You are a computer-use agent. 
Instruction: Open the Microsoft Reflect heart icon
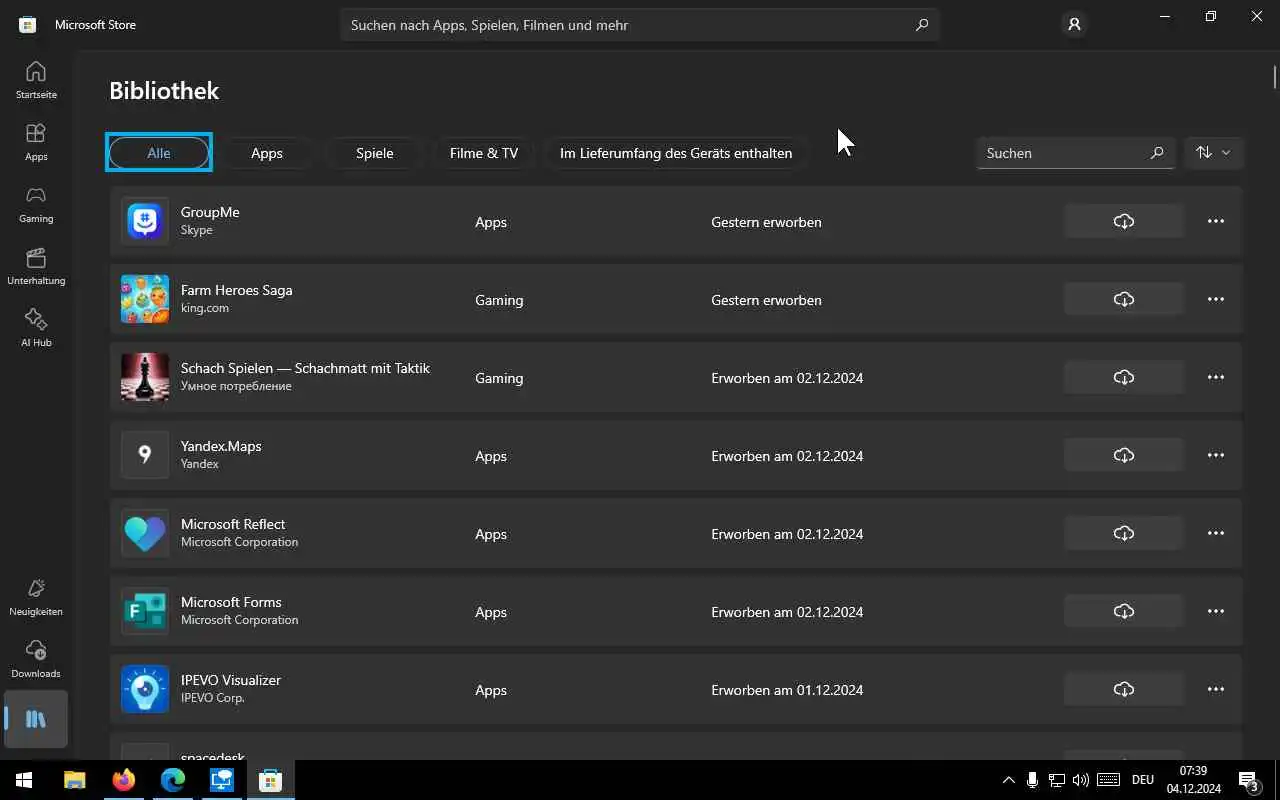145,533
